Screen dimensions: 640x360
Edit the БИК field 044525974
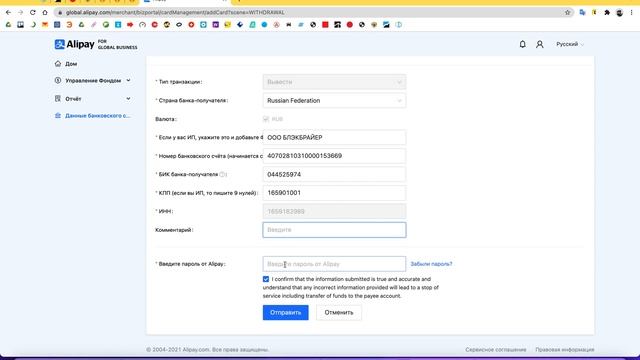tap(334, 175)
